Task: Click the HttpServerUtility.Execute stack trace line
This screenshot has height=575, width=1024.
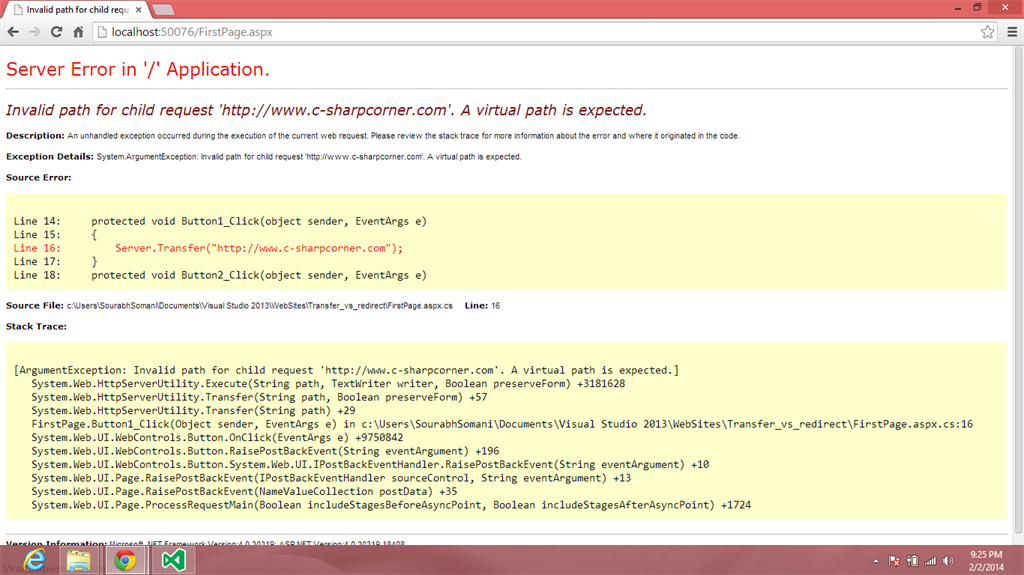Action: pos(328,384)
